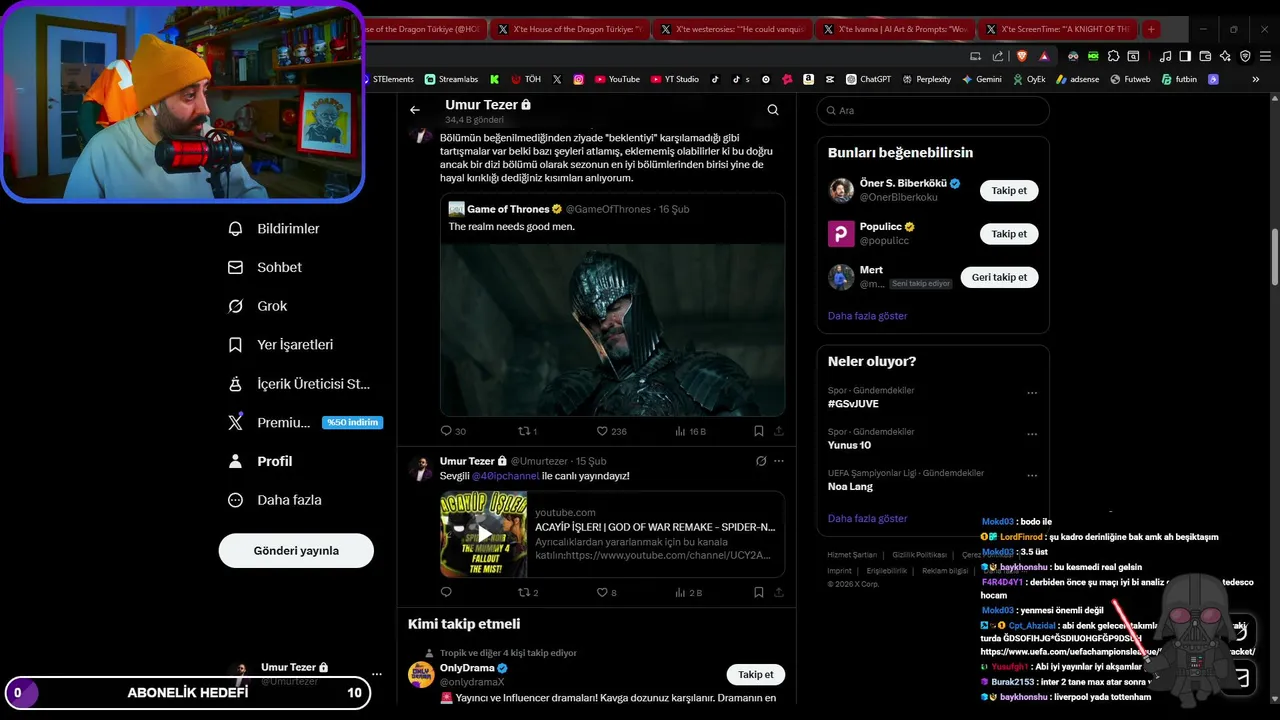Click Daha fazla göster under Neler oluyor
The image size is (1280, 720).
pos(867,519)
